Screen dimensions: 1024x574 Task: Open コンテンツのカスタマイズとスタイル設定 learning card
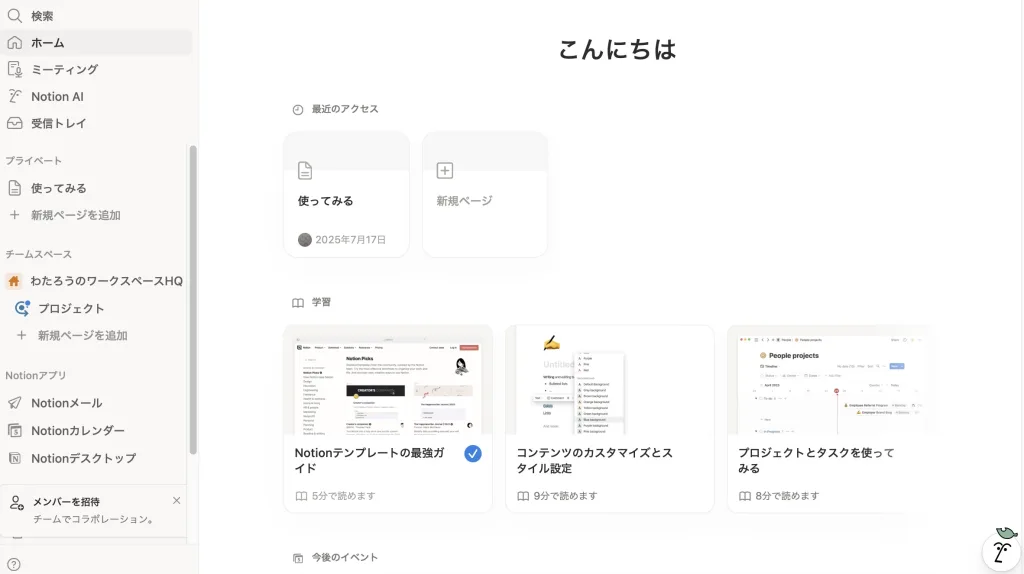(609, 418)
